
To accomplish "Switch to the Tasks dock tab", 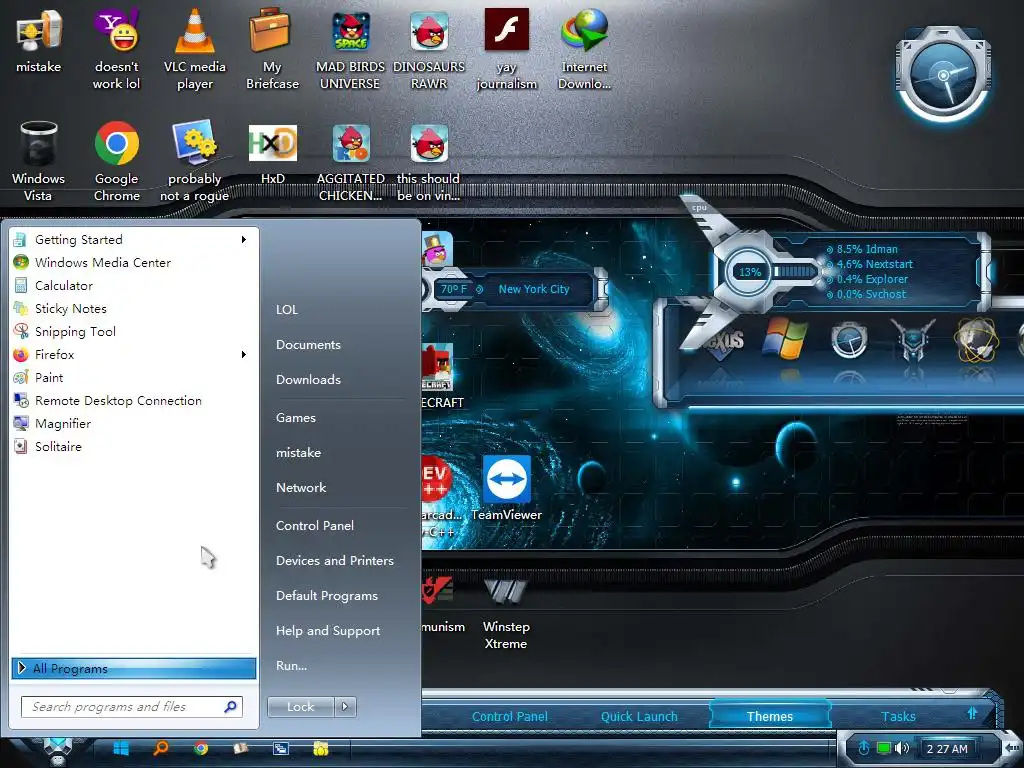I will [898, 716].
